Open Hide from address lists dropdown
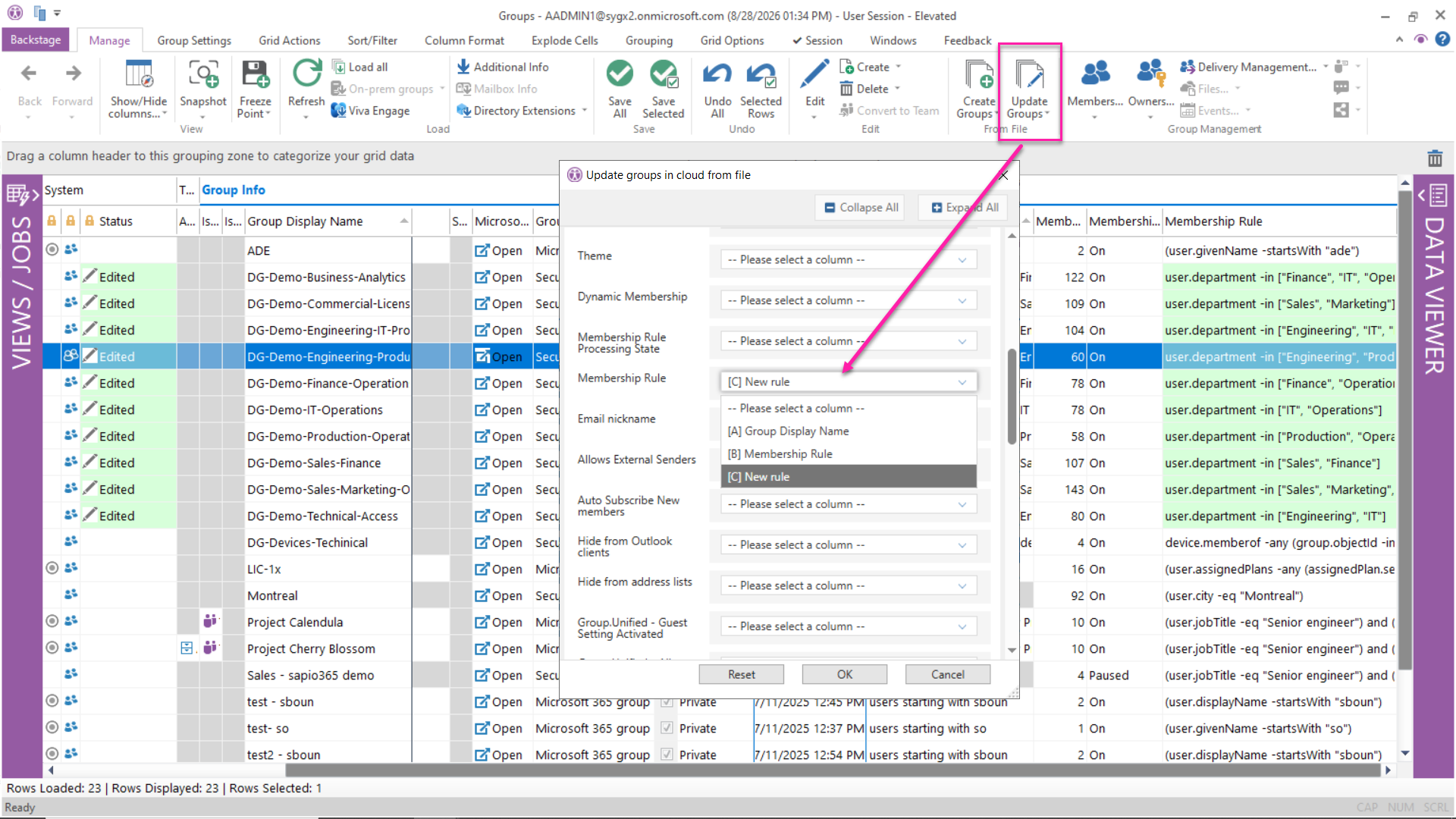This screenshot has height=819, width=1456. (848, 586)
